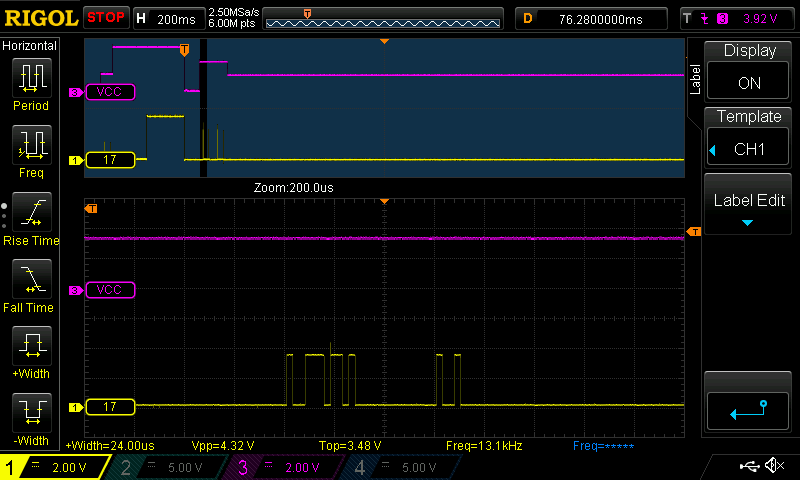This screenshot has width=800, height=480.
Task: Click the RIGOL logo
Action: [40, 17]
